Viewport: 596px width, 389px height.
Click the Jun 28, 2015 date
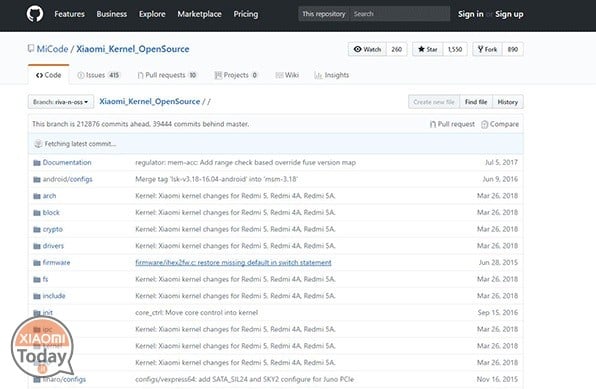(498, 263)
